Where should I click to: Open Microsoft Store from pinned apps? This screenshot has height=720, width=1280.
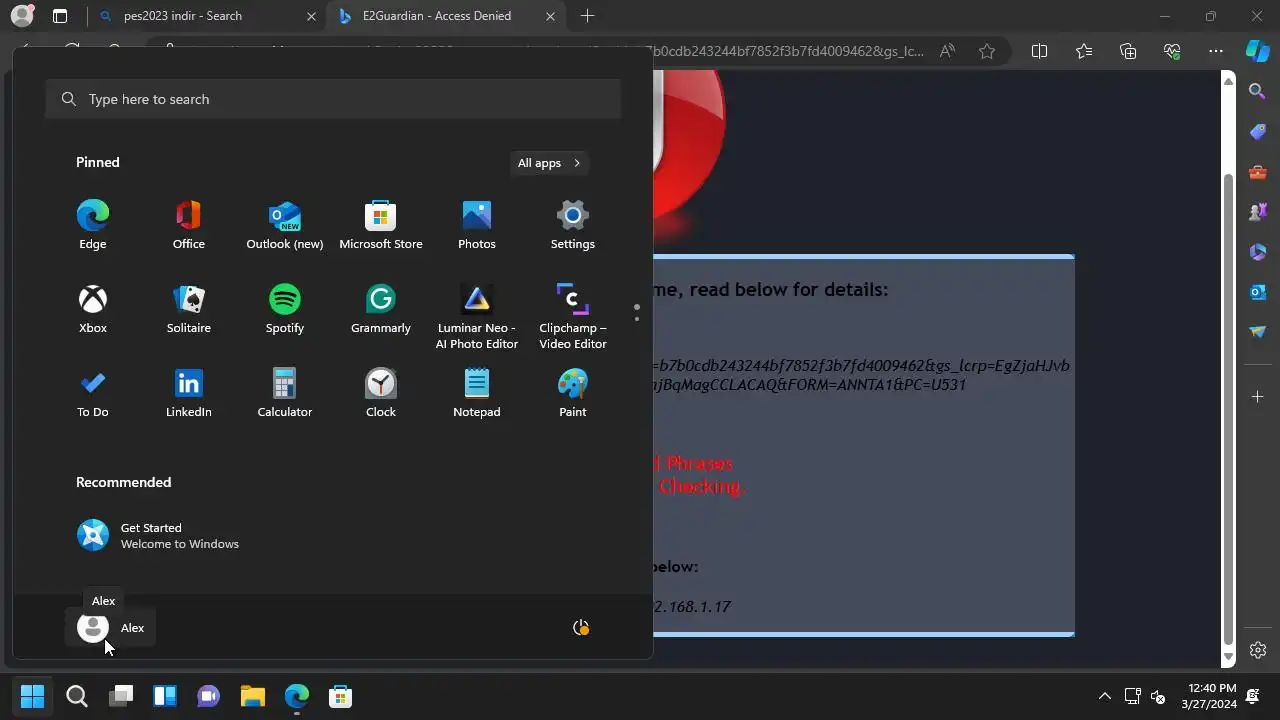click(381, 225)
